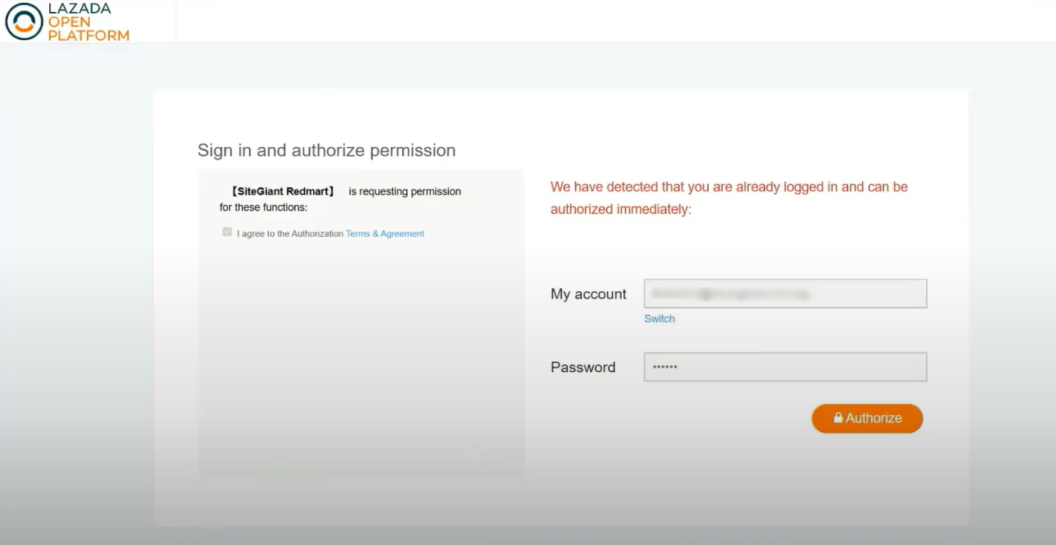Image resolution: width=1056 pixels, height=545 pixels.
Task: Click the Lazada circular logo icon
Action: click(x=24, y=21)
